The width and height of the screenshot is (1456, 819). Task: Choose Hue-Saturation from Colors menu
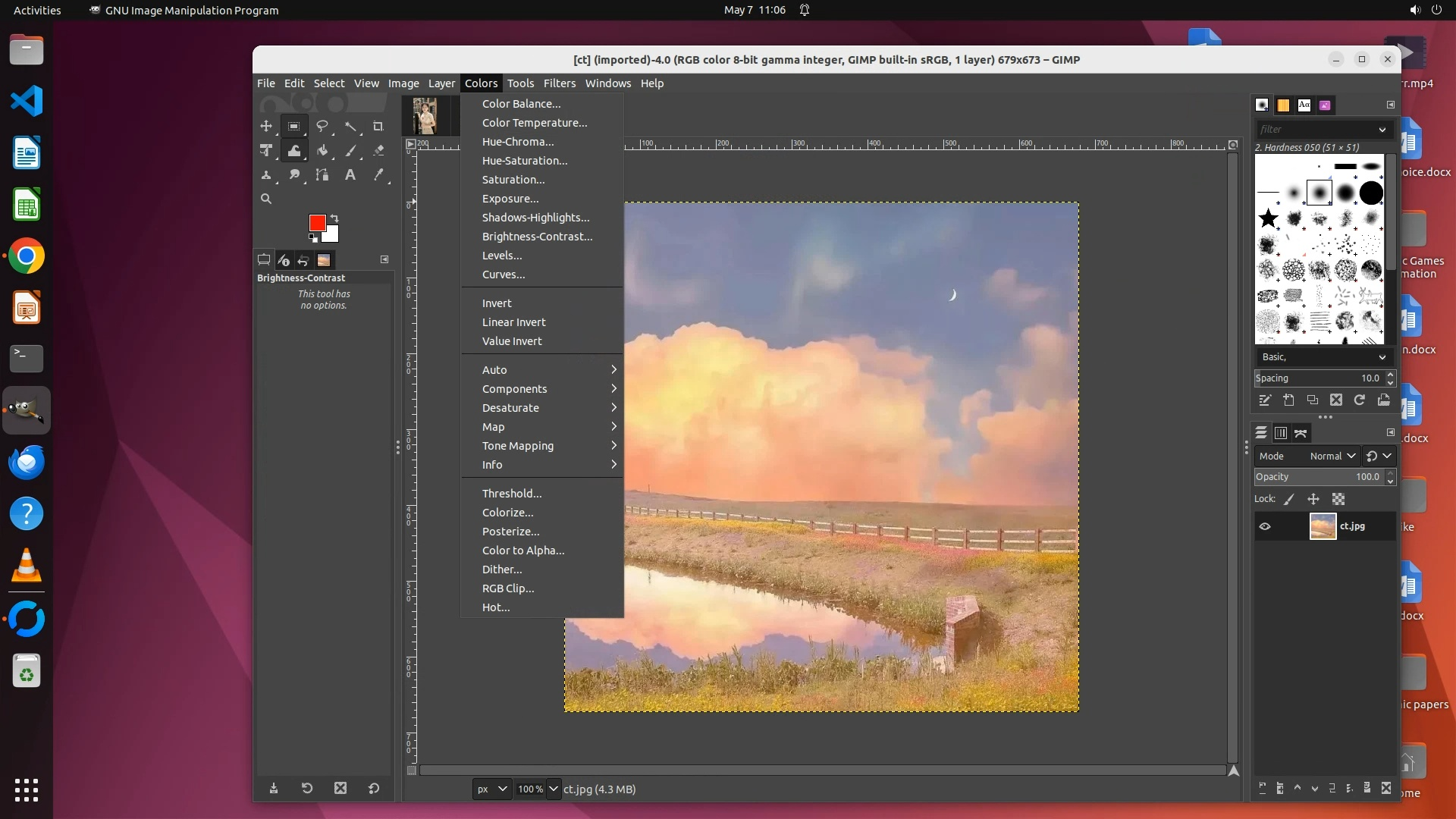pyautogui.click(x=524, y=161)
